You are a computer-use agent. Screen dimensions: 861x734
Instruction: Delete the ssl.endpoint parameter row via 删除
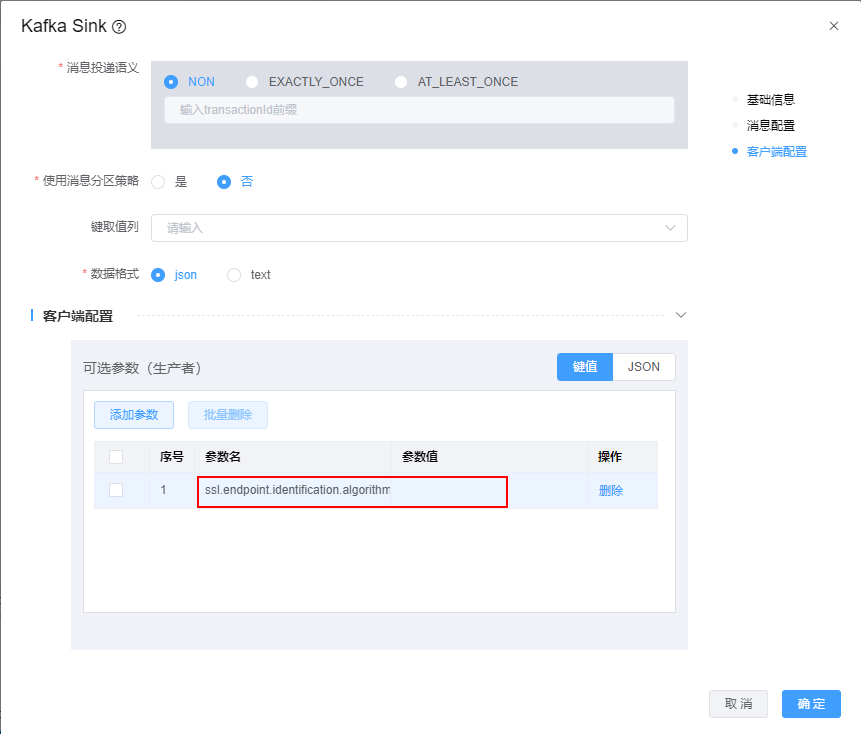pos(611,491)
